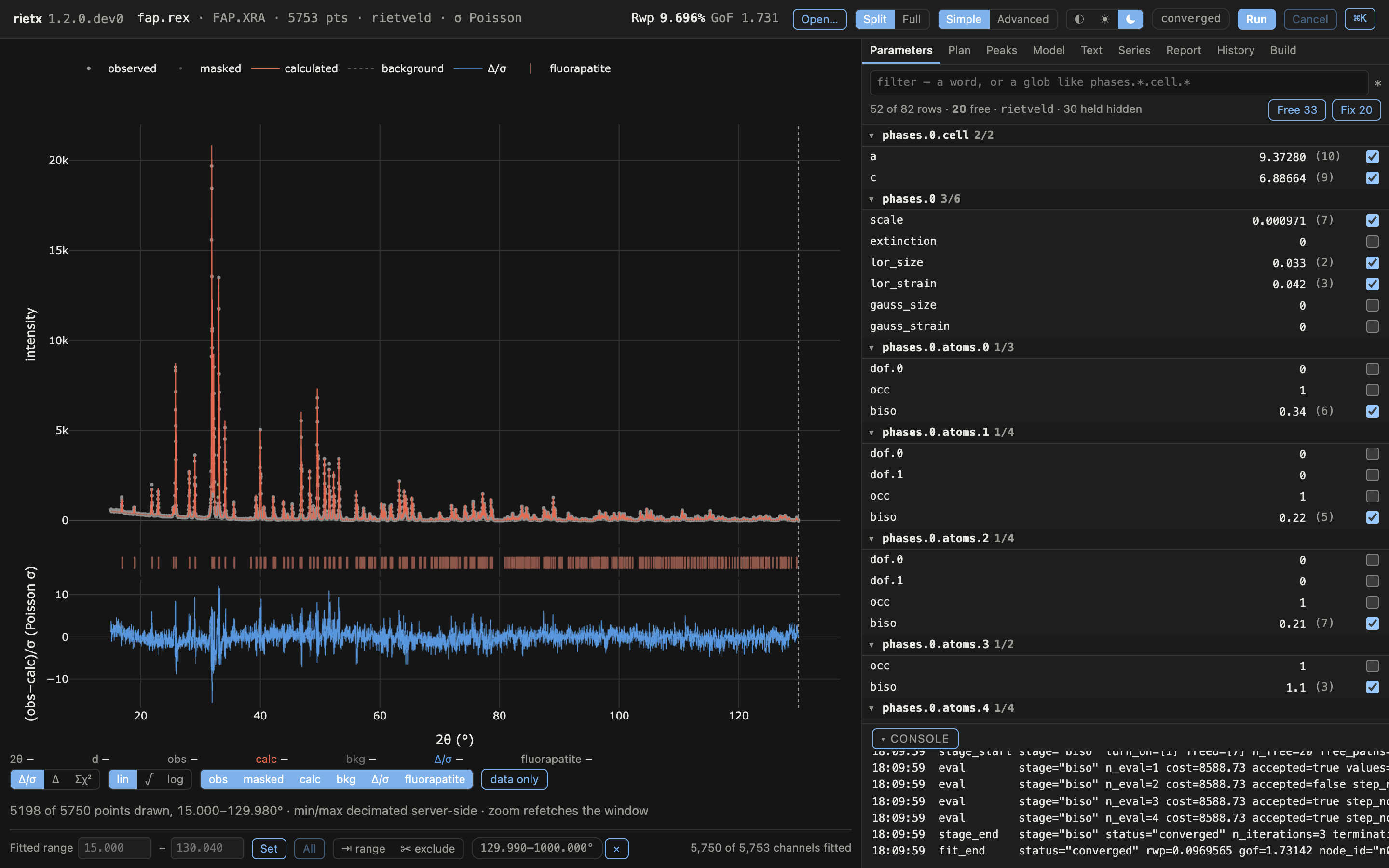Viewport: 1389px width, 868px height.
Task: Uncheck the lor_size checkbox
Action: pos(1372,263)
